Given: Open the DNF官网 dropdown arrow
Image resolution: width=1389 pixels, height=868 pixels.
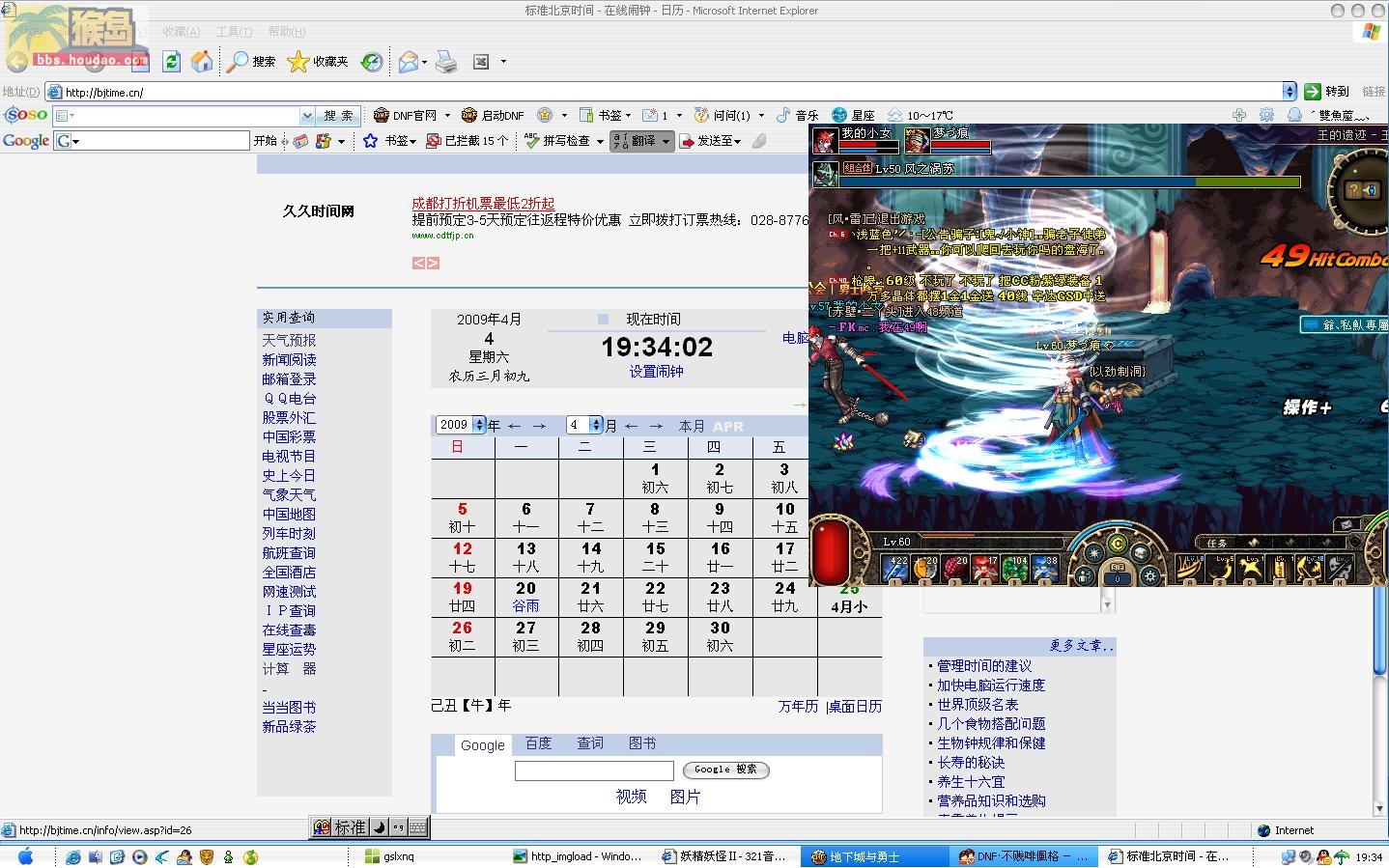Looking at the screenshot, I should pos(447,115).
